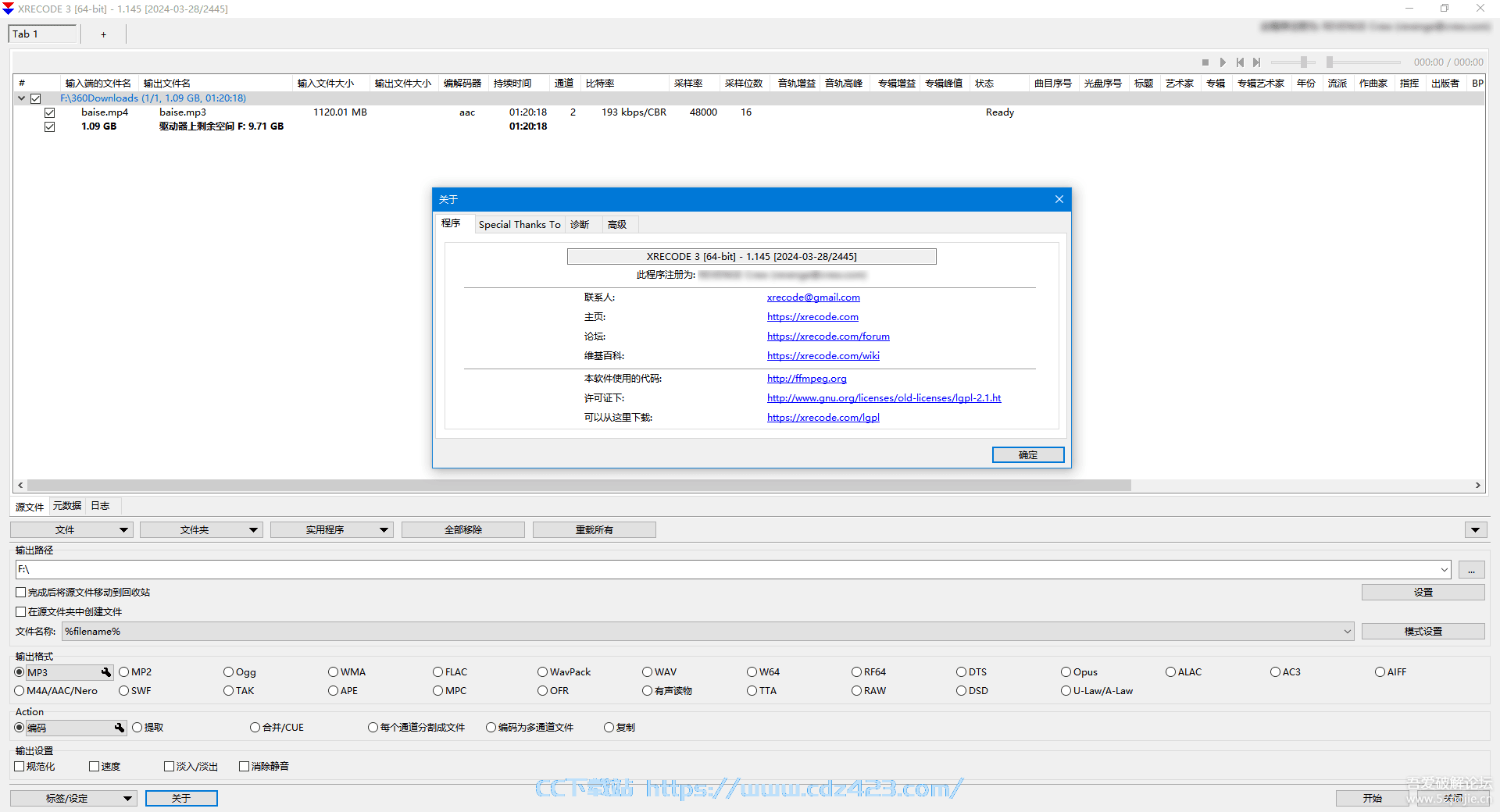Close the 关于 dialog with X

tap(1059, 199)
